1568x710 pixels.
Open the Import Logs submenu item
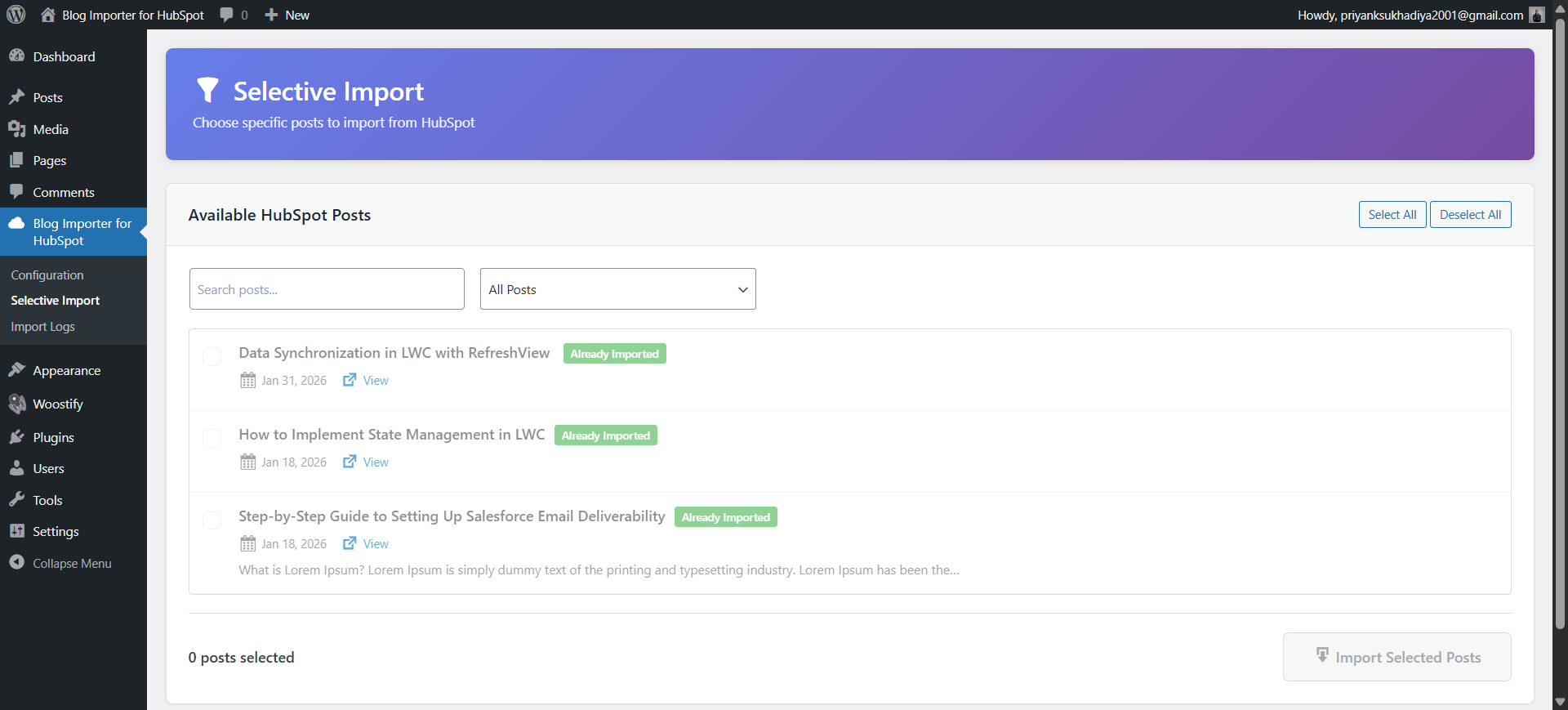(42, 327)
